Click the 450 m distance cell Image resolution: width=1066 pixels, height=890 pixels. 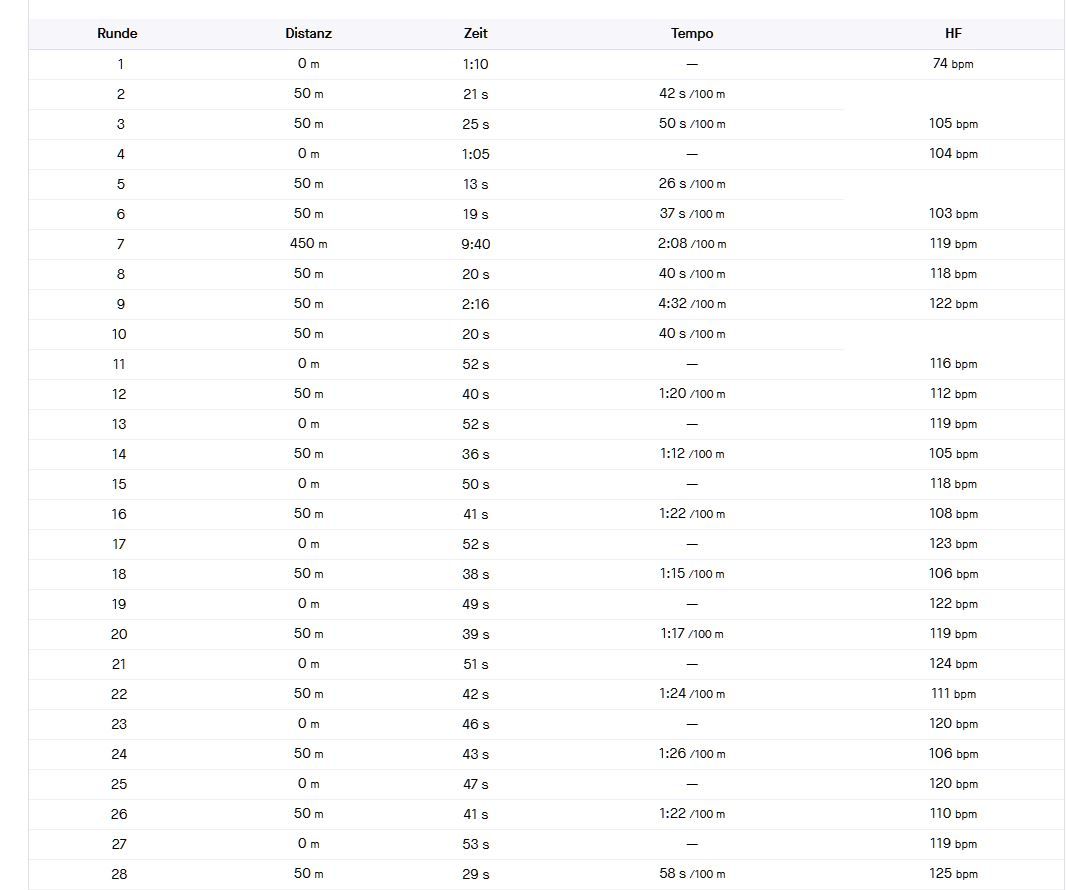tap(308, 244)
